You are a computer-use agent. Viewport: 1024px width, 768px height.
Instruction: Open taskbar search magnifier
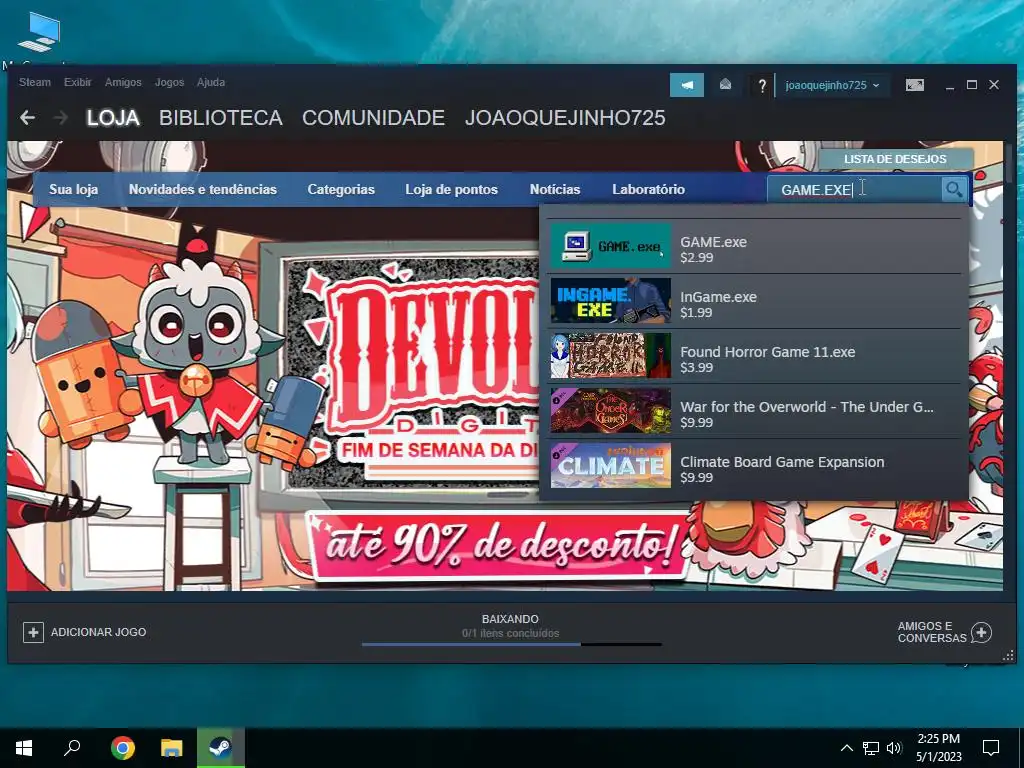72,748
